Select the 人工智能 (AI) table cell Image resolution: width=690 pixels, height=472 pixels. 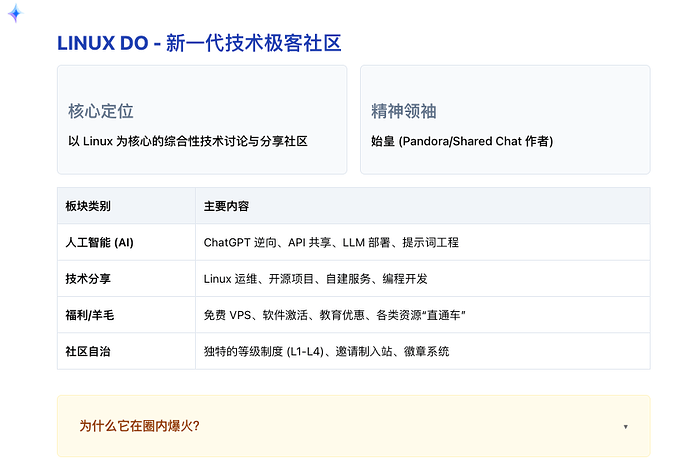[126, 242]
